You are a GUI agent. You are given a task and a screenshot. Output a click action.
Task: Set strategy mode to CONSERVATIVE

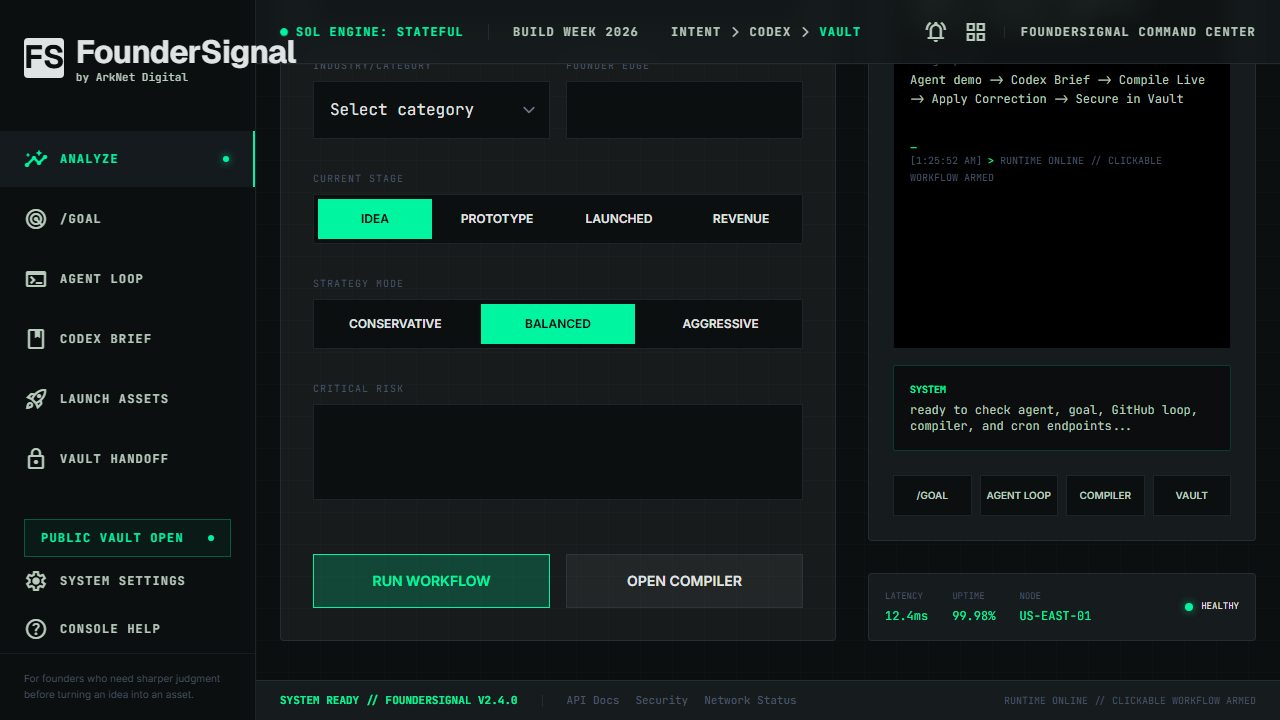395,324
